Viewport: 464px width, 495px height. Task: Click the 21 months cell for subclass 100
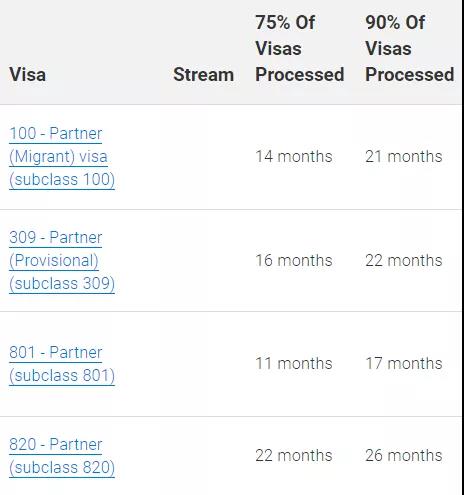404,156
